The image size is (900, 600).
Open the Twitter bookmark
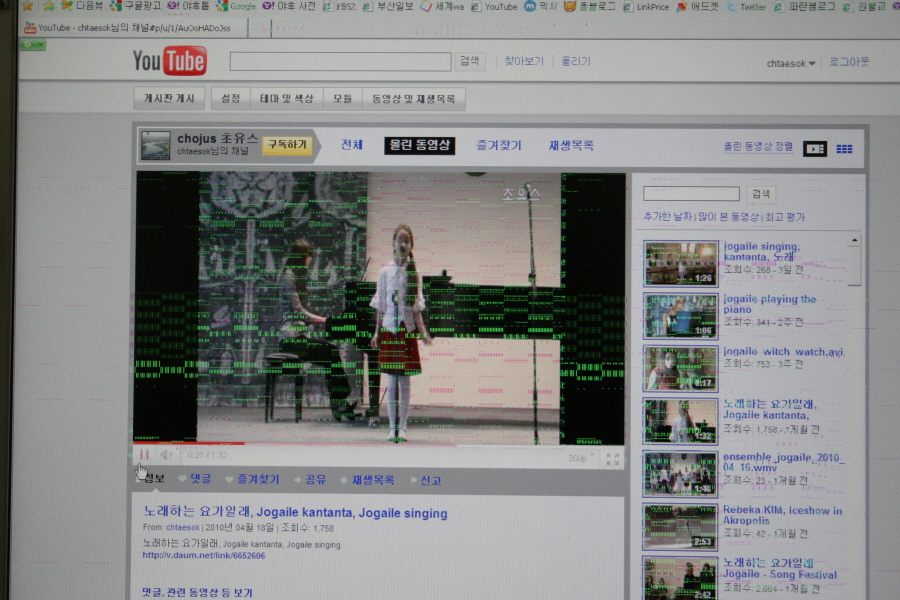coord(746,6)
